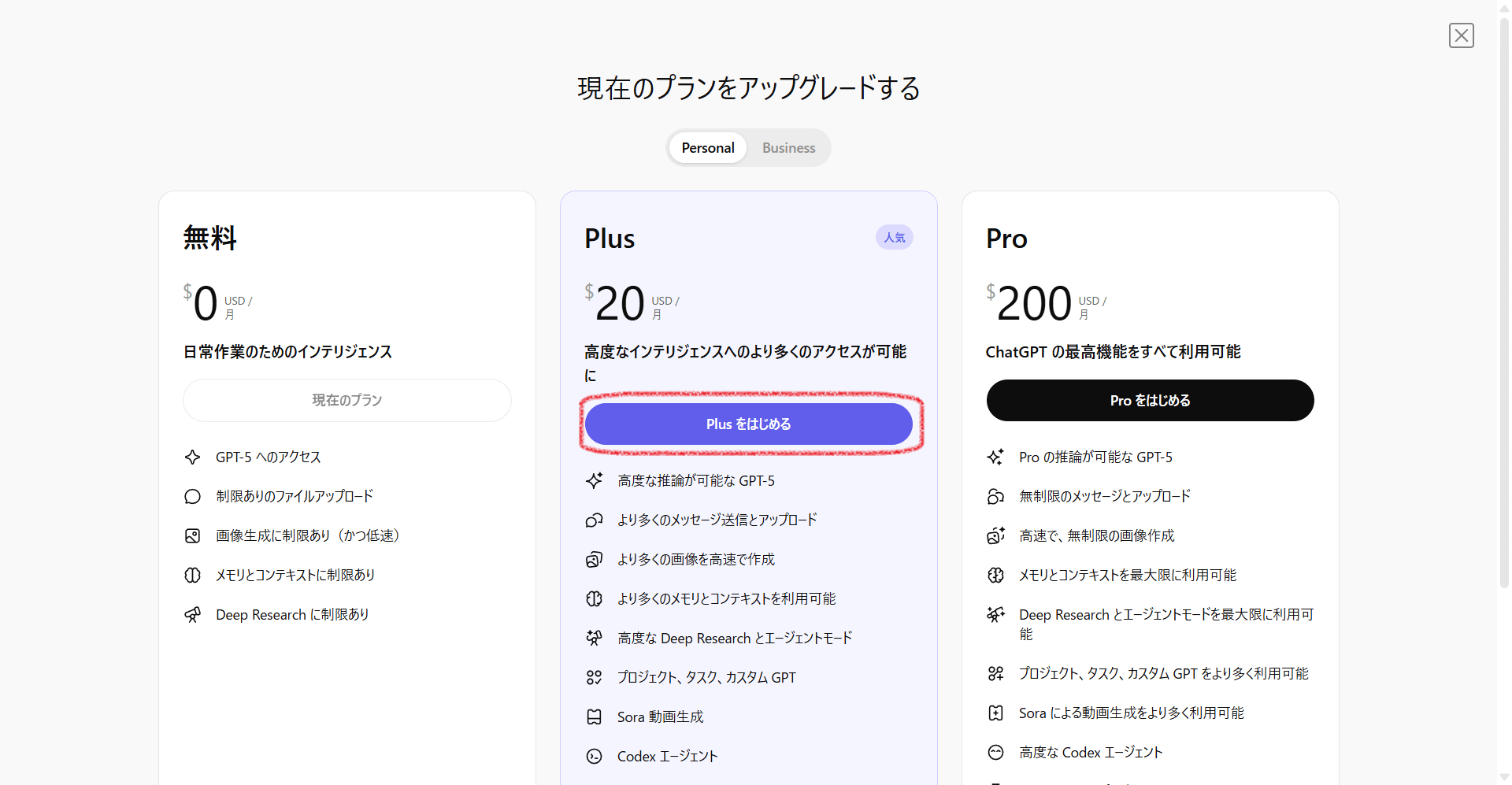1512x785 pixels.
Task: Switch to the Personal plans tab
Action: [x=707, y=148]
